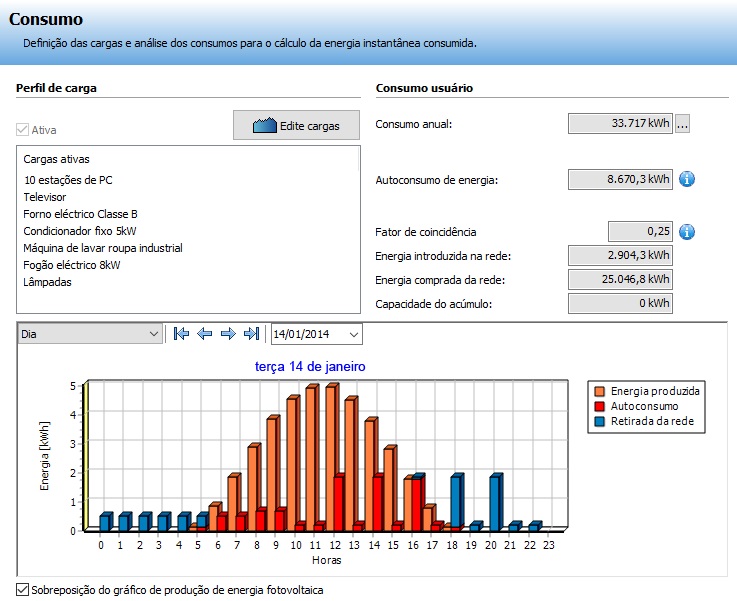Click the red Autoconsumo legend swatch
Screen dimensions: 737x601
click(x=599, y=406)
